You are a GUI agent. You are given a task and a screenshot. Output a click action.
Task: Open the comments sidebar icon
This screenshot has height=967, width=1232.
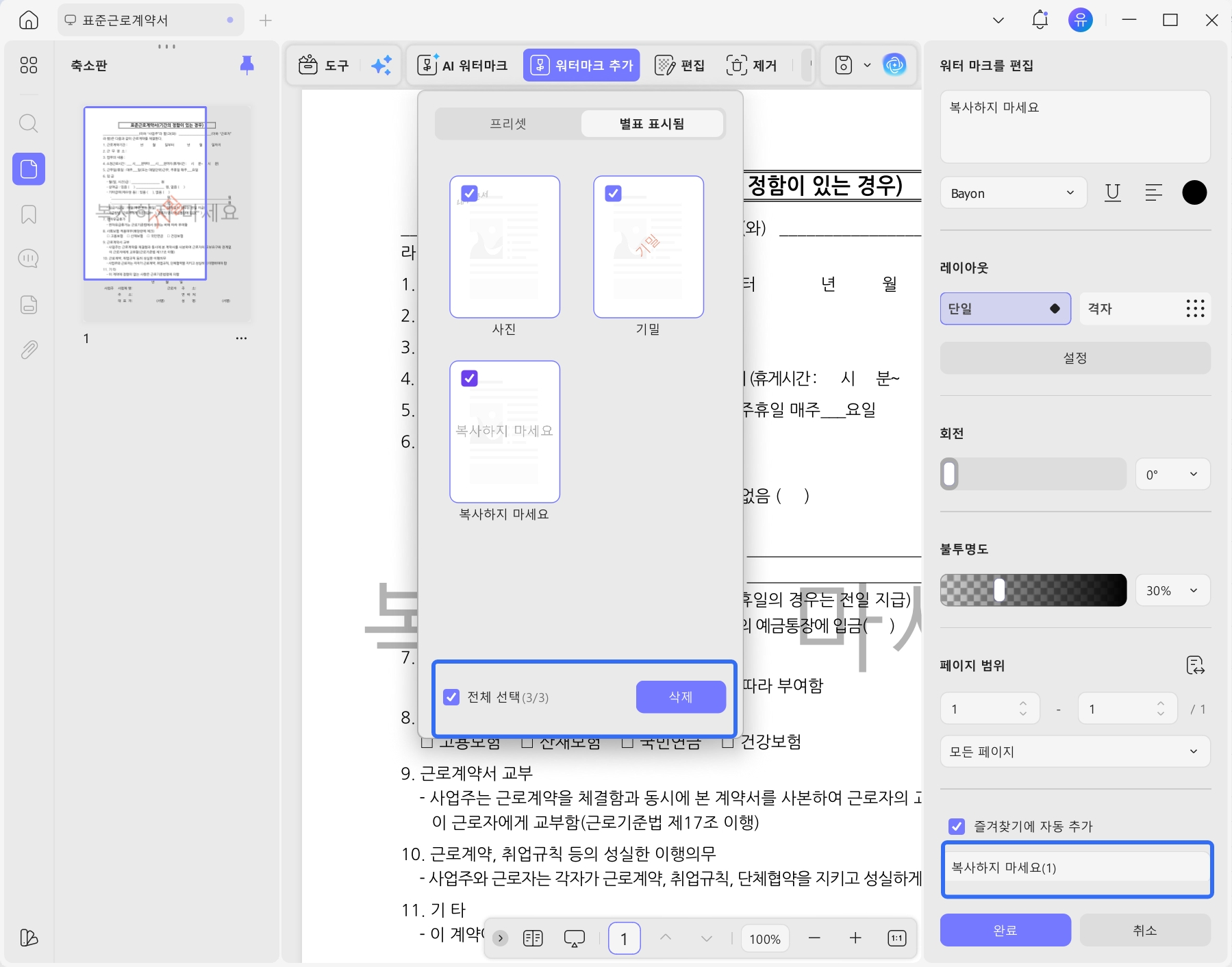(29, 259)
